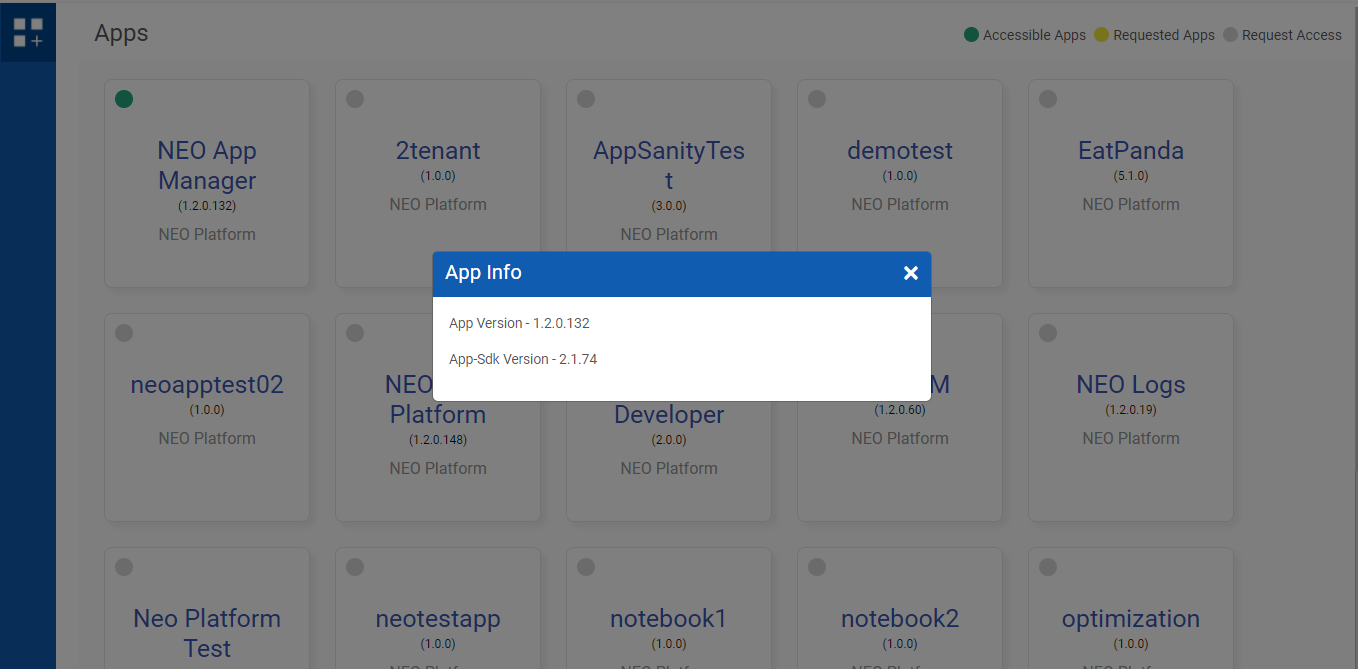This screenshot has height=669, width=1358.
Task: Click the status dot on optimization card
Action: [1048, 567]
